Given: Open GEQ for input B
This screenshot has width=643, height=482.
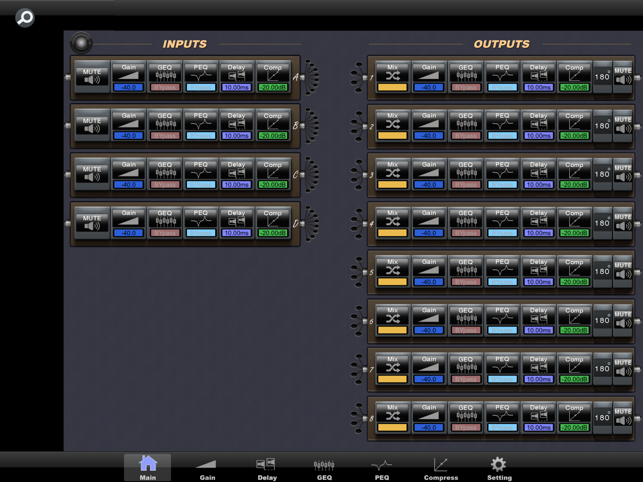Looking at the screenshot, I should pos(164,125).
